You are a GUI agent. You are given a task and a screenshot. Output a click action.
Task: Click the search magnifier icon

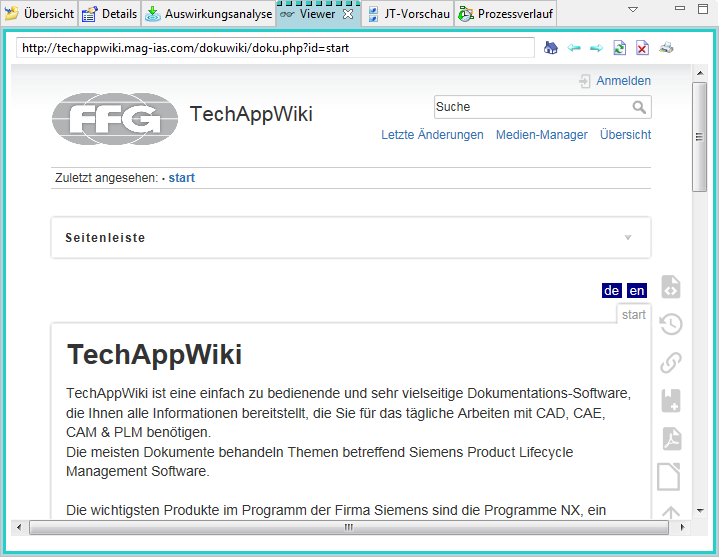click(x=639, y=107)
